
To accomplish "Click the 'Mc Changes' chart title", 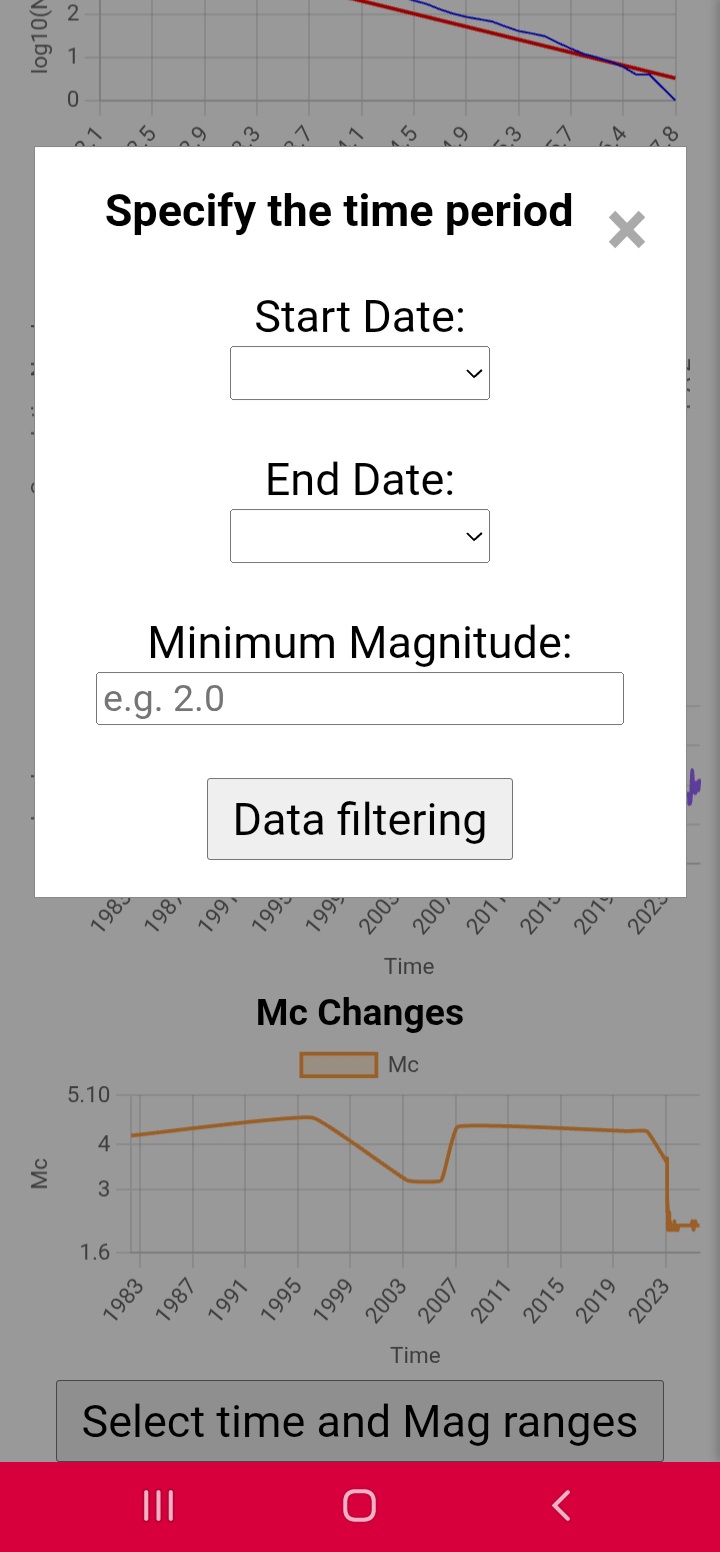I will (x=360, y=1013).
